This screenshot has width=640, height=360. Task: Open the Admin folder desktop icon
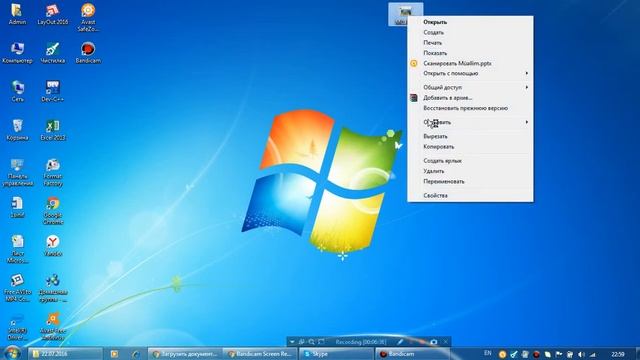[x=17, y=14]
